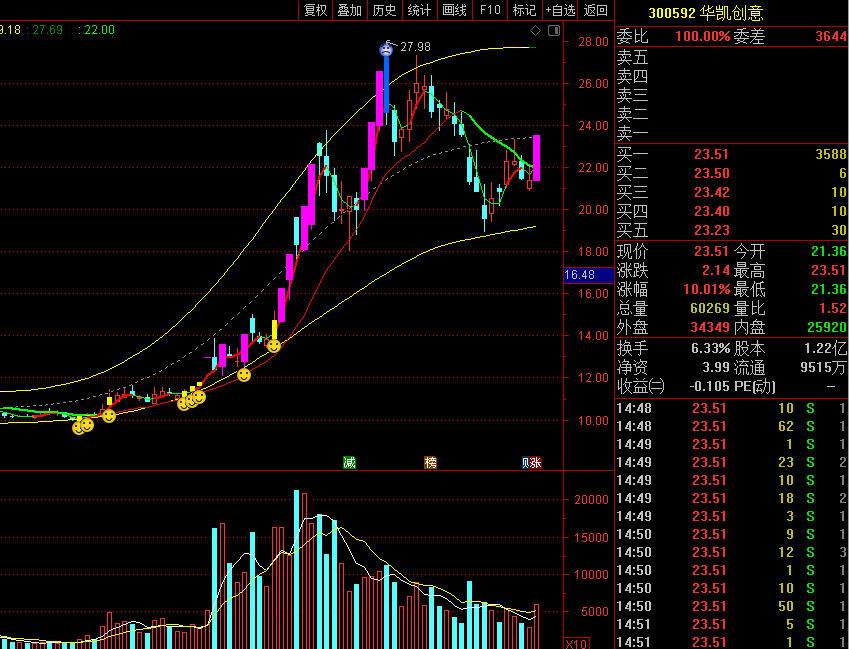The image size is (850, 649).
Task: Click stock title 300592 华凯创意
Action: [x=706, y=12]
